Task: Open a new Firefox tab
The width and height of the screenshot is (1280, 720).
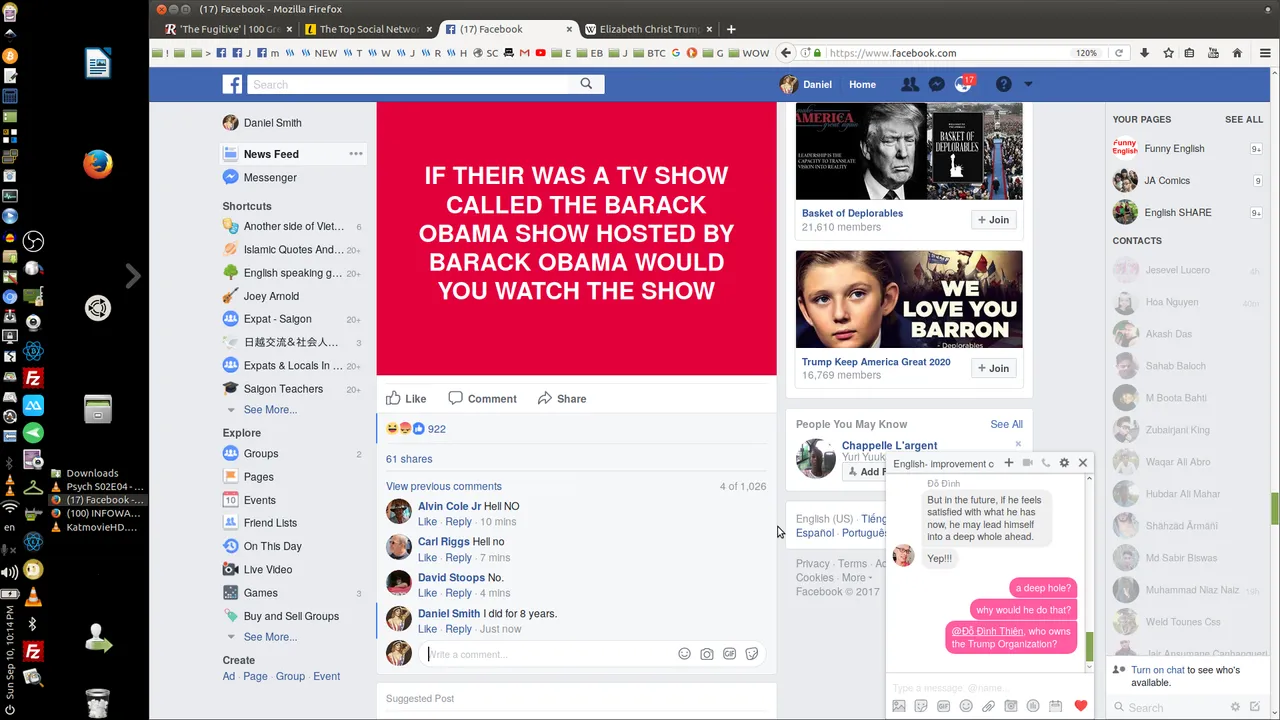Action: click(x=731, y=29)
